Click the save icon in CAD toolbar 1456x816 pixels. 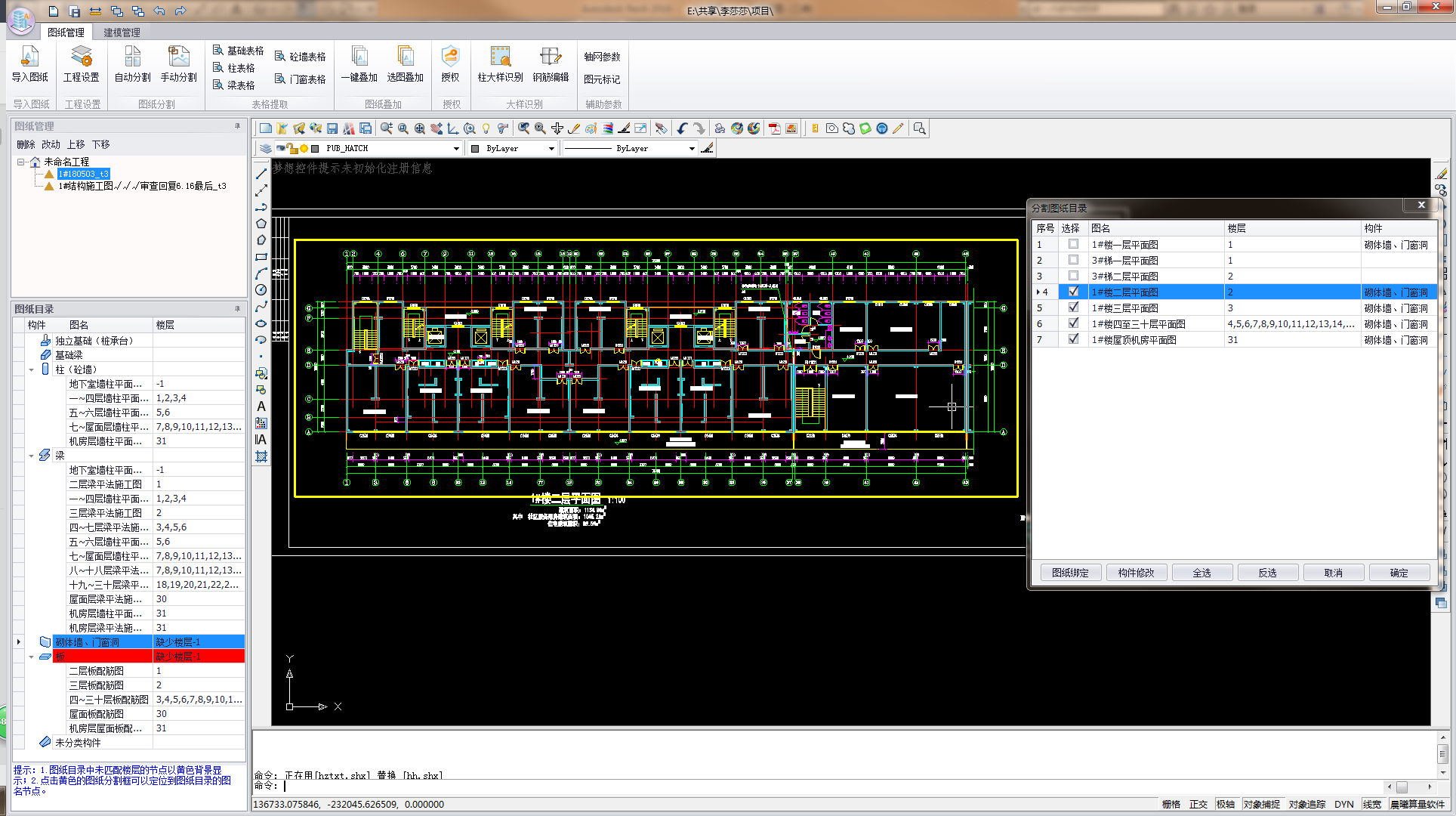pyautogui.click(x=332, y=128)
